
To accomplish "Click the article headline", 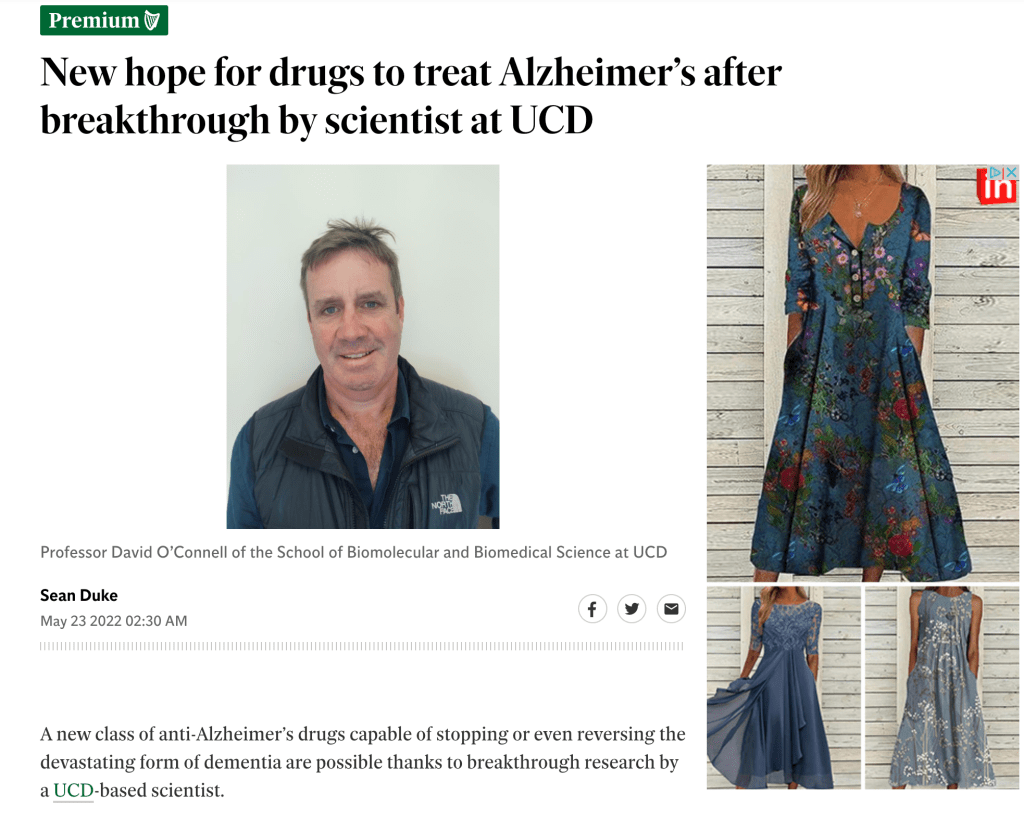I will (411, 96).
